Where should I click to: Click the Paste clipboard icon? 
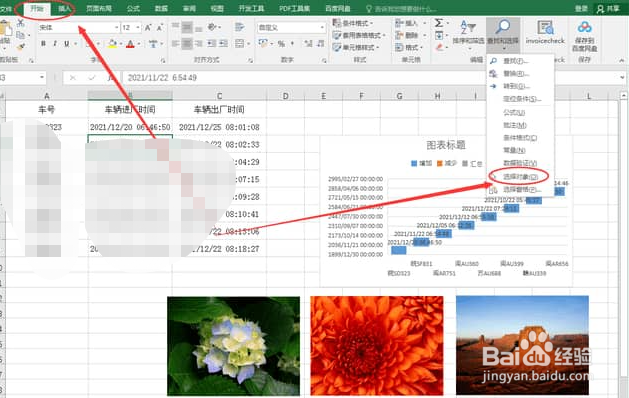click(5, 29)
